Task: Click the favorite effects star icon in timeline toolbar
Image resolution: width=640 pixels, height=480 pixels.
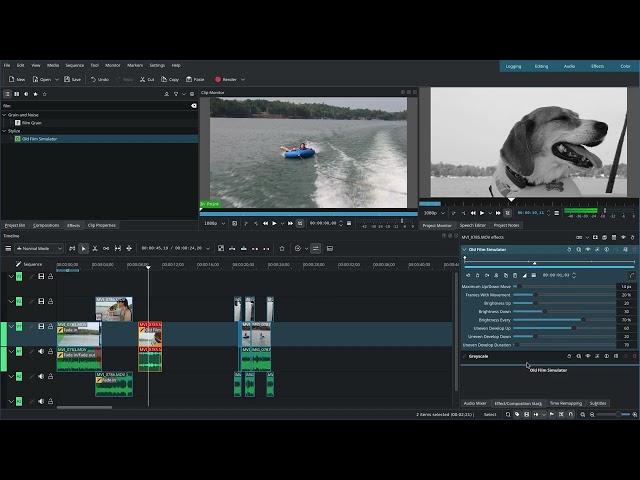Action: (282, 248)
